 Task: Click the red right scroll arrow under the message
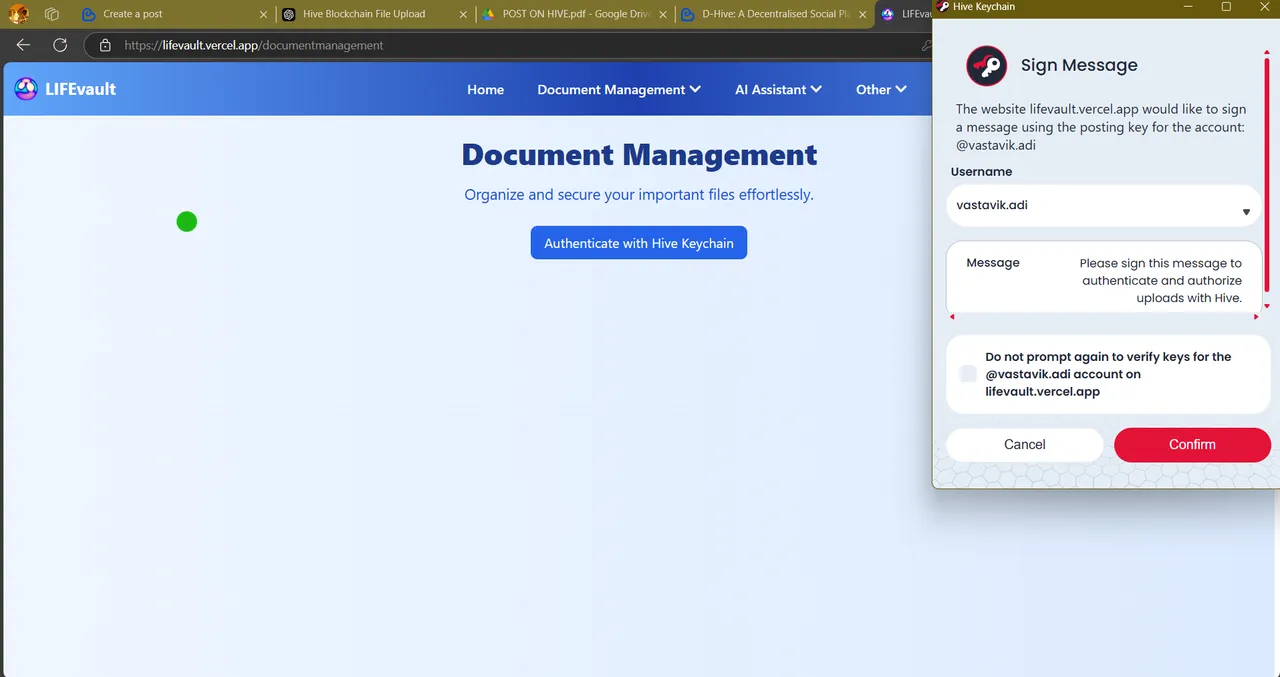[x=1256, y=317]
